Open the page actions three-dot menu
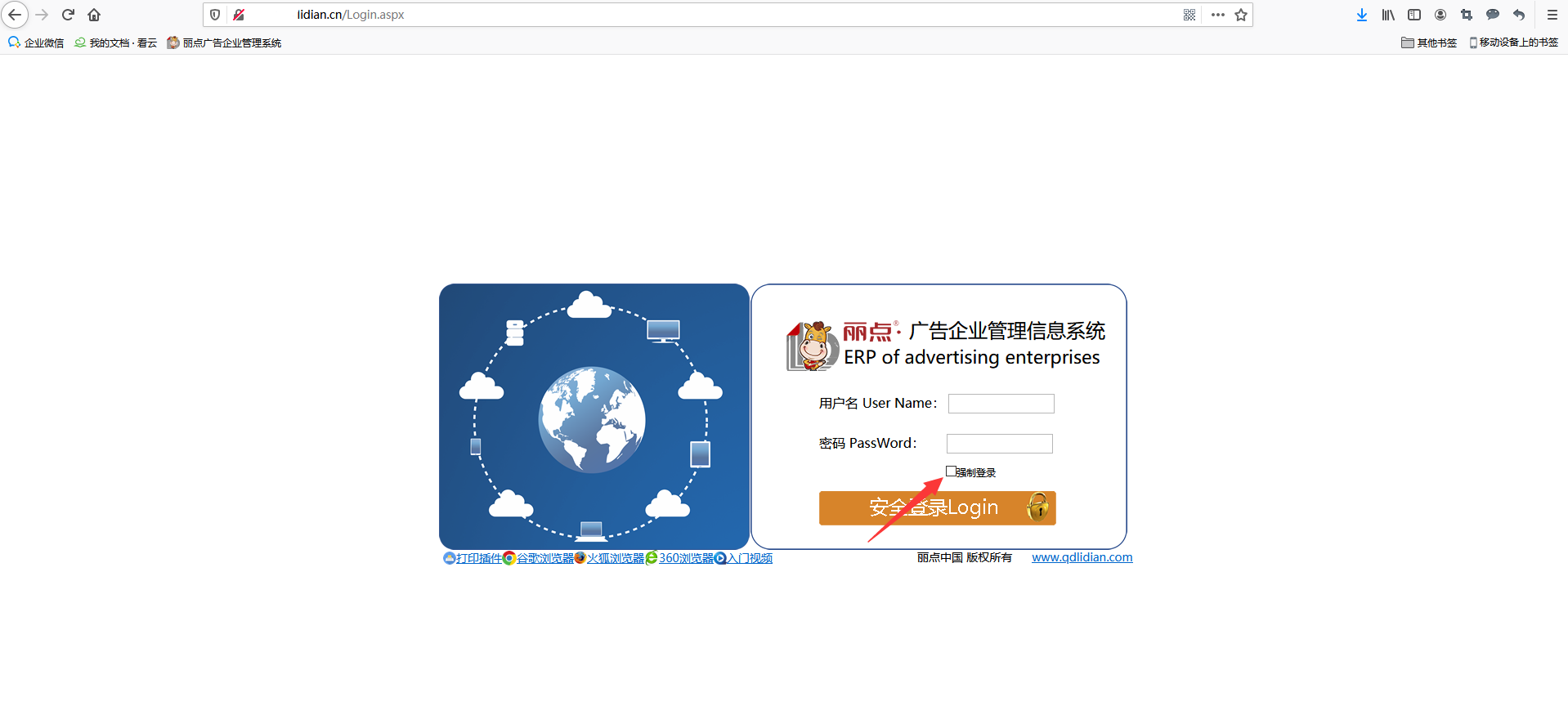This screenshot has width=1568, height=706. 1218,15
